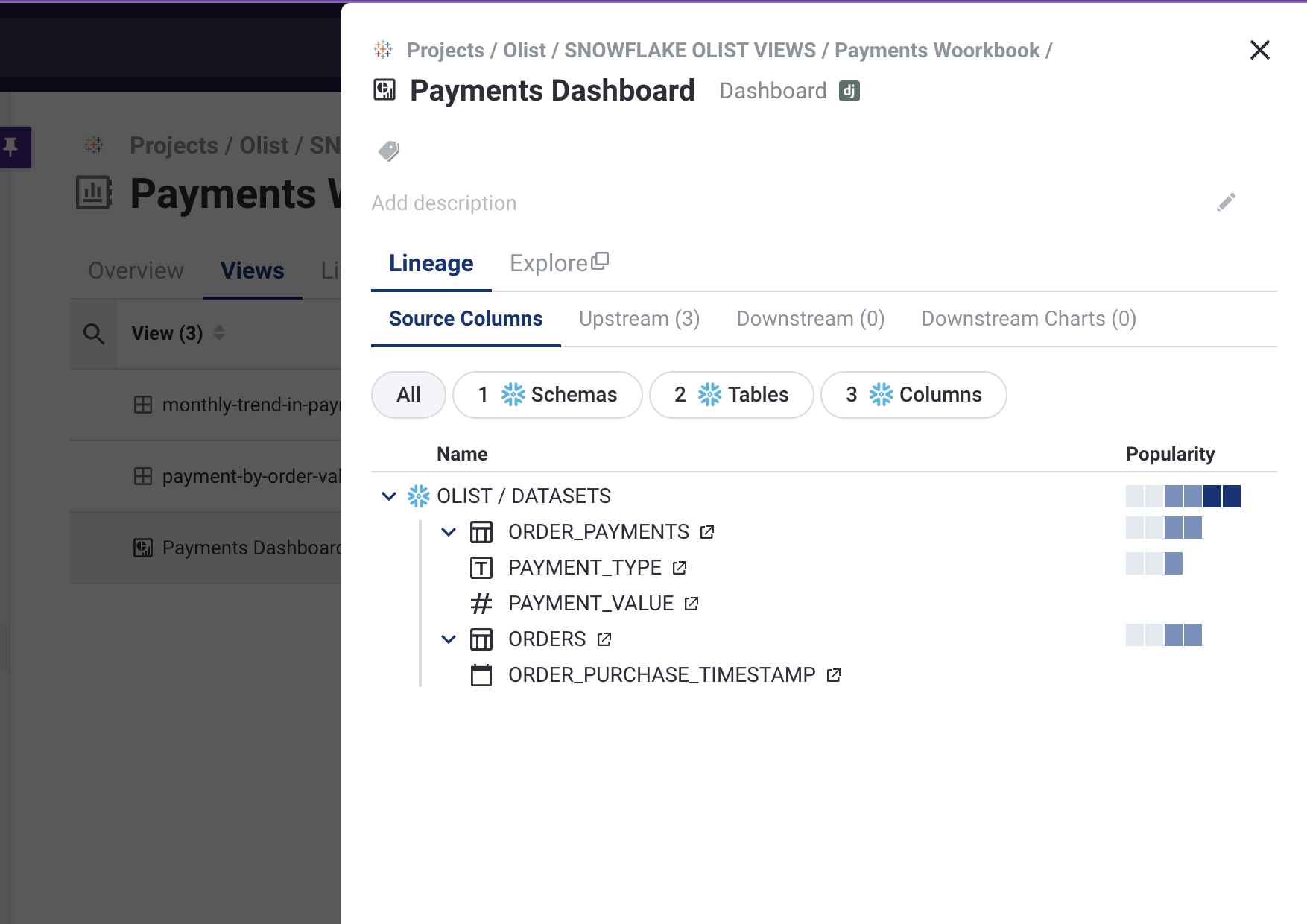This screenshot has height=924, width=1307.
Task: Collapse the OLIST / DATASETS tree node
Action: click(389, 496)
